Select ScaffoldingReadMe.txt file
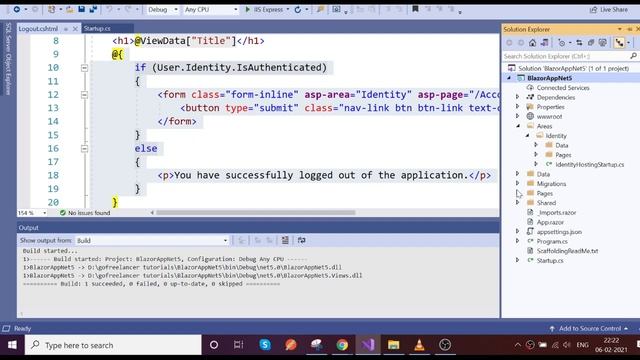The height and width of the screenshot is (360, 640). (567, 251)
